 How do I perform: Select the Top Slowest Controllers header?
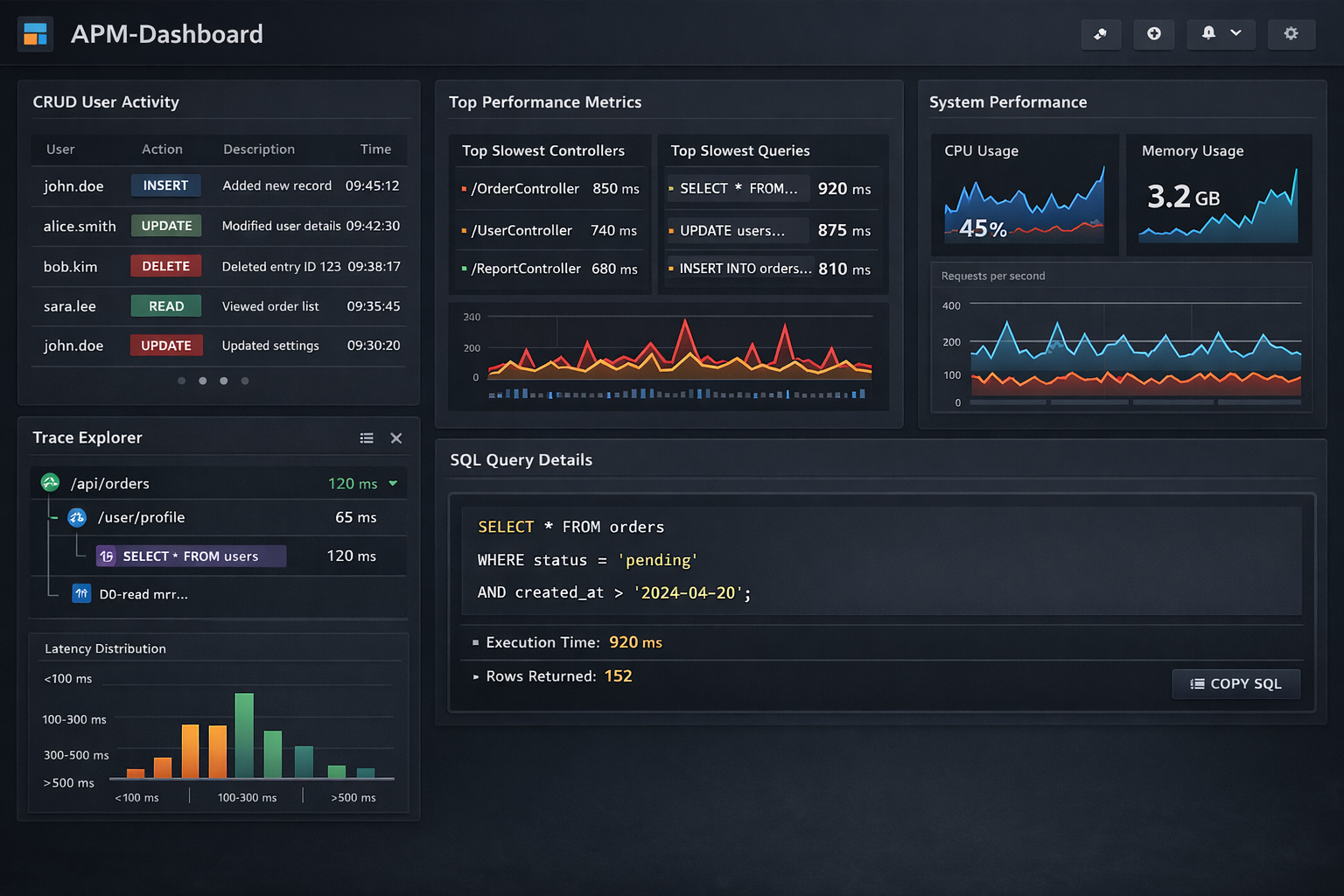coord(543,150)
